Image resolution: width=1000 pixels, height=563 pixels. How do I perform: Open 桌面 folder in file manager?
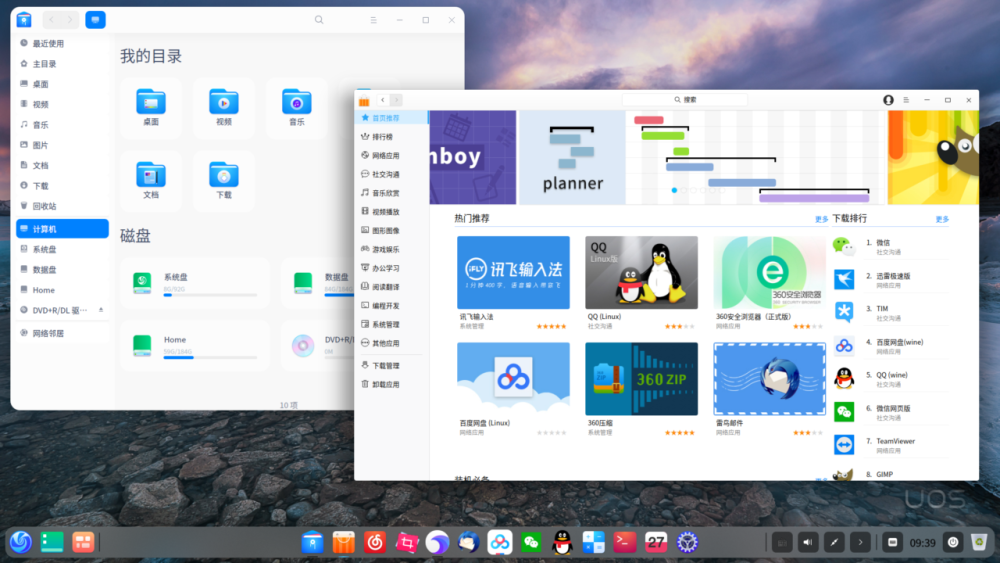click(x=151, y=107)
